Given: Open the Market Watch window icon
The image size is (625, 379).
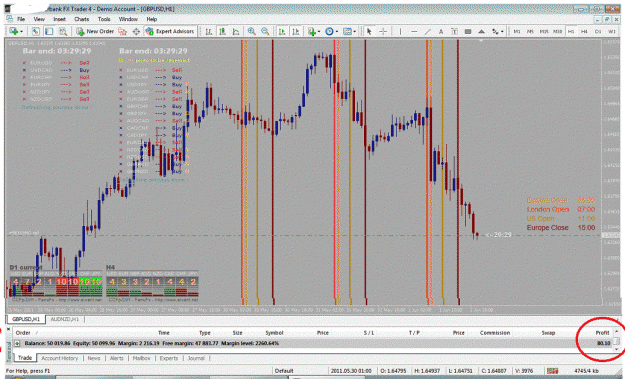Looking at the screenshot, I should [x=36, y=31].
